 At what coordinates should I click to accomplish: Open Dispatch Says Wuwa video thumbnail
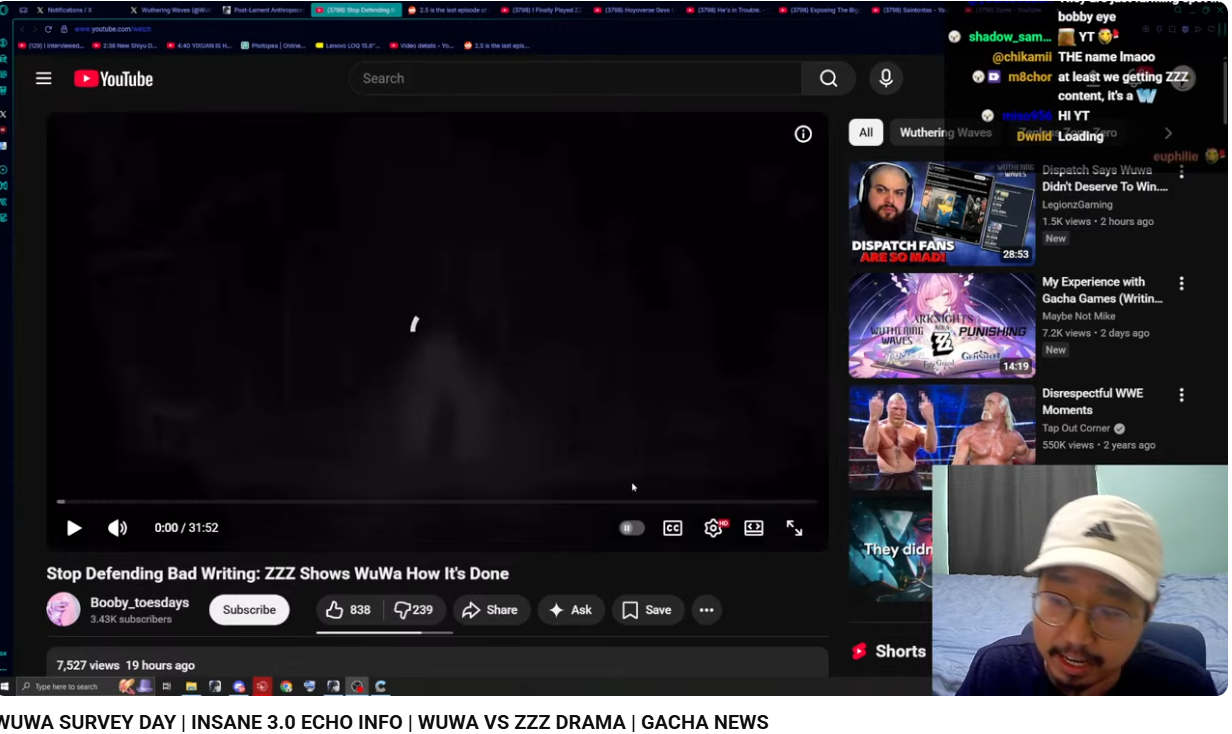point(942,213)
